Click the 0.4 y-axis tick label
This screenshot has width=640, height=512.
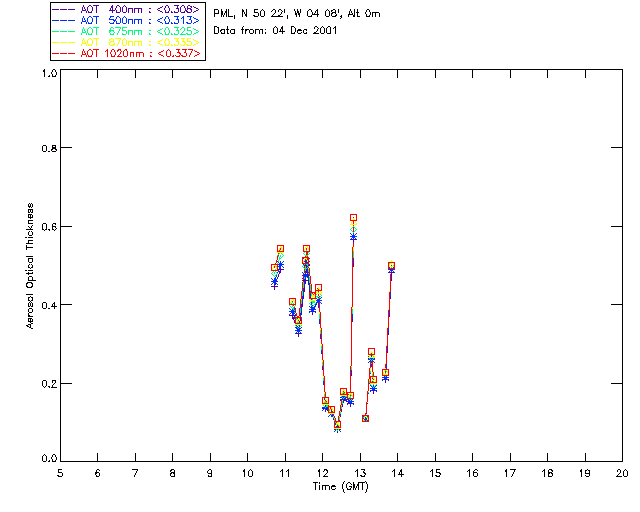49,305
